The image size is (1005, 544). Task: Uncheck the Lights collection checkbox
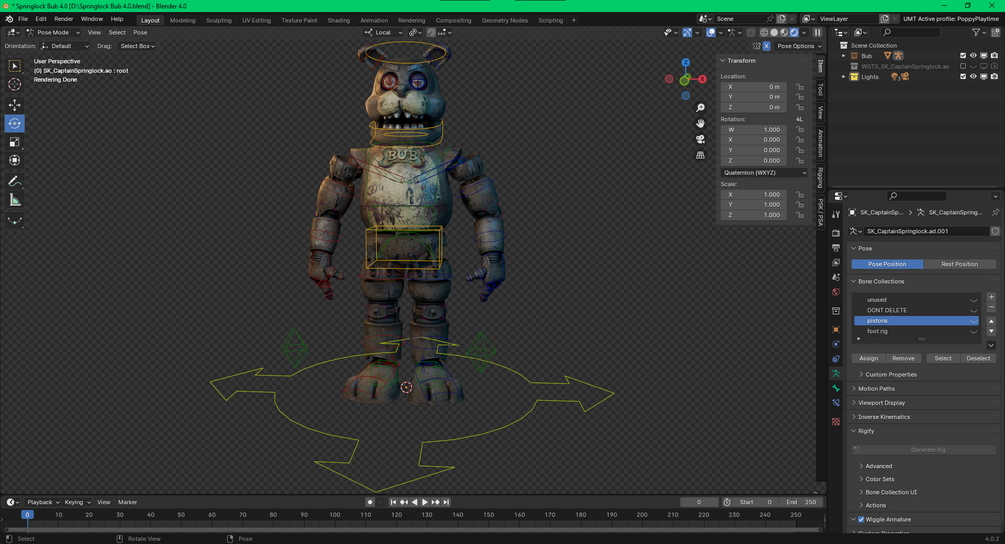[x=963, y=77]
